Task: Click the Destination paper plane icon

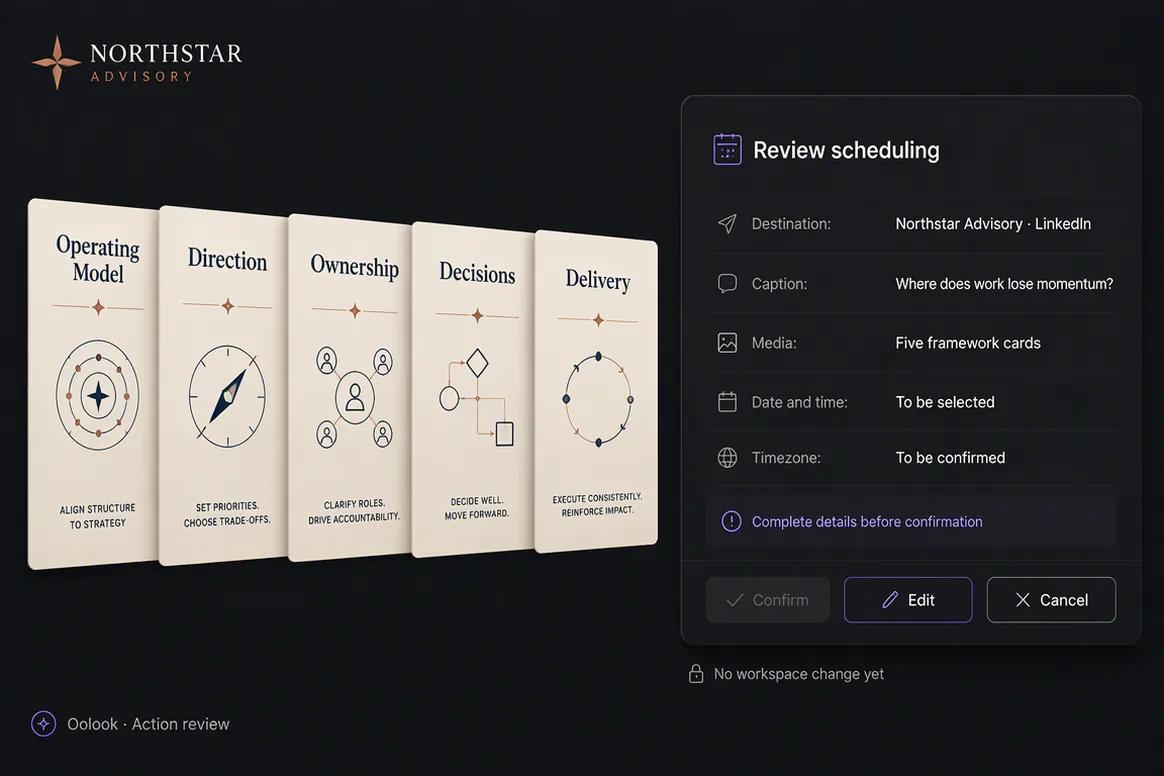Action: (x=728, y=224)
